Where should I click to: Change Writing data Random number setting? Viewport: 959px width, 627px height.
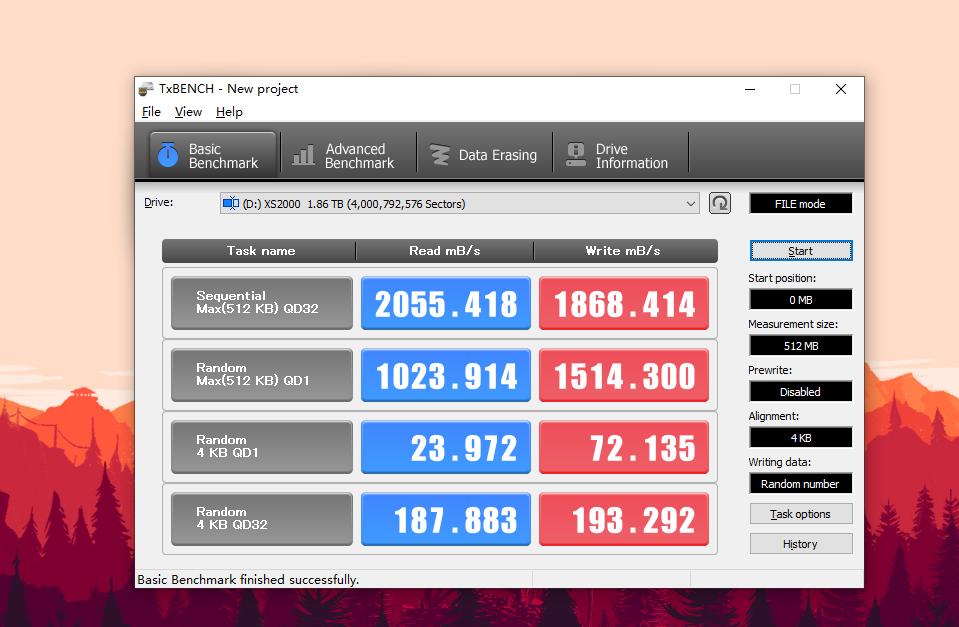801,484
